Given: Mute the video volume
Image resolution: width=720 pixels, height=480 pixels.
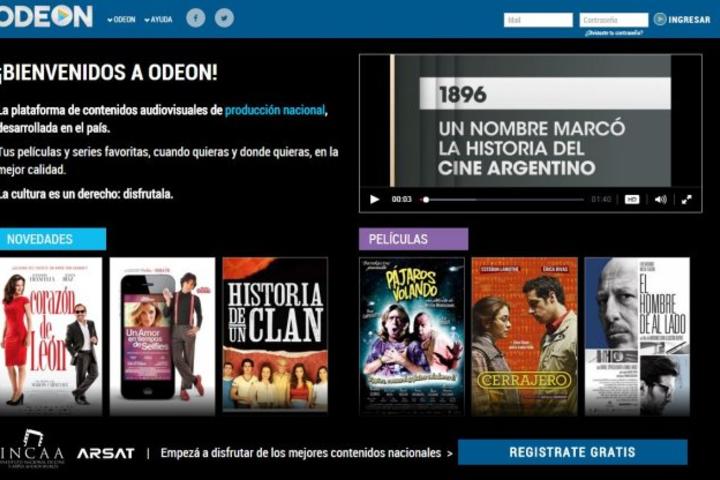Looking at the screenshot, I should 660,199.
